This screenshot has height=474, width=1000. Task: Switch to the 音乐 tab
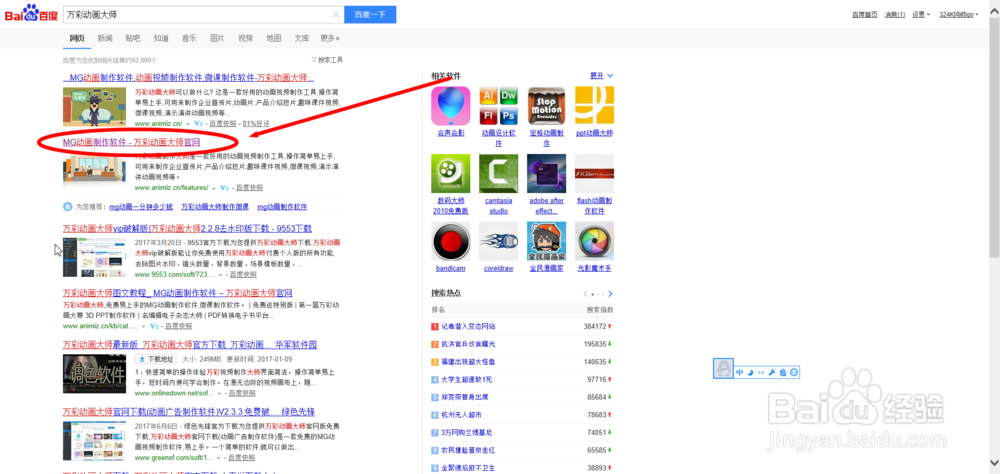pyautogui.click(x=189, y=38)
